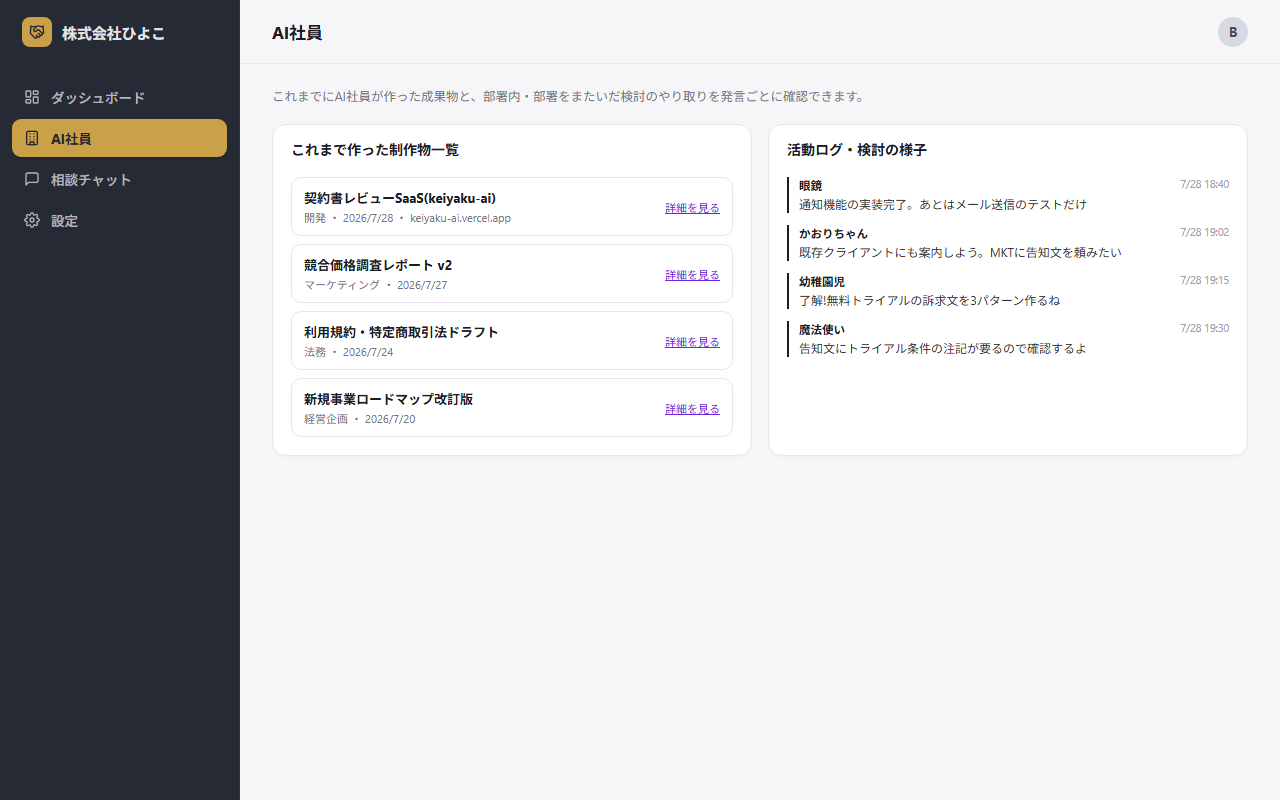Select the log entry from かおりちゃん
Image resolution: width=1280 pixels, height=800 pixels.
1008,243
